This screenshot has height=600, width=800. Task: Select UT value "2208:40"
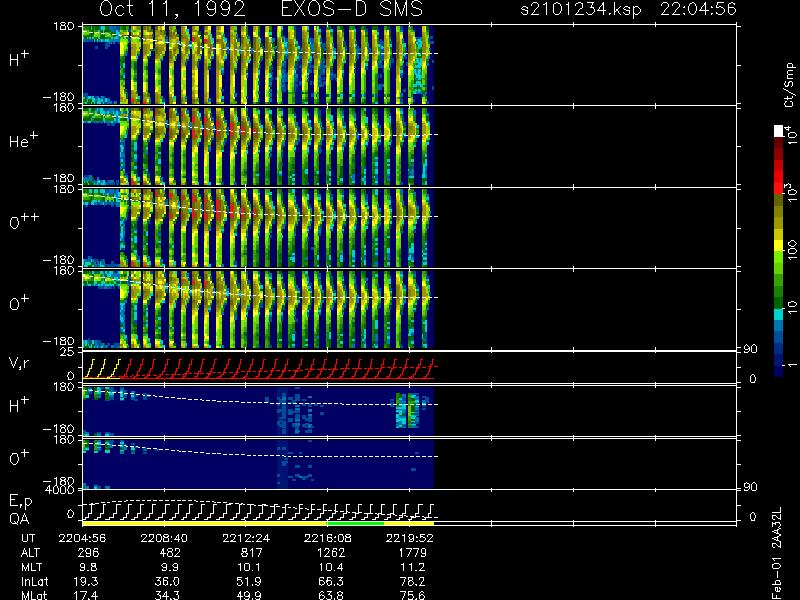point(164,538)
